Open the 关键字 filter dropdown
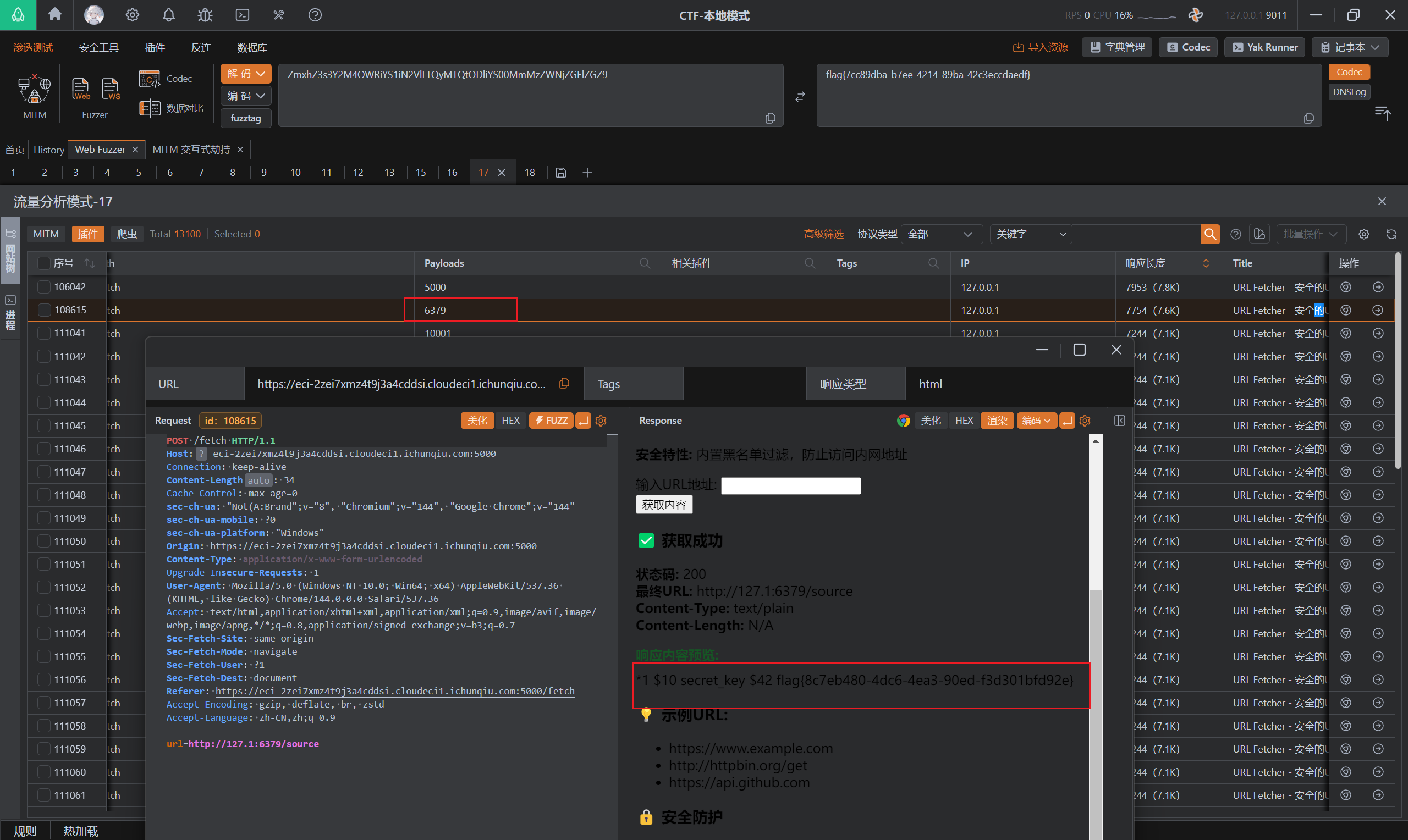Viewport: 1408px width, 840px height. pos(1030,234)
